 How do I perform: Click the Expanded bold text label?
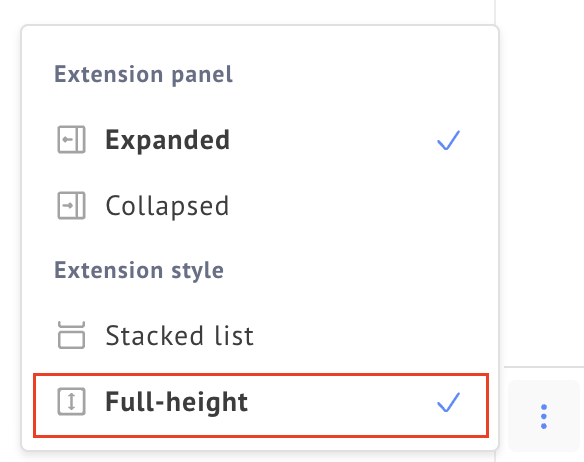coord(168,141)
